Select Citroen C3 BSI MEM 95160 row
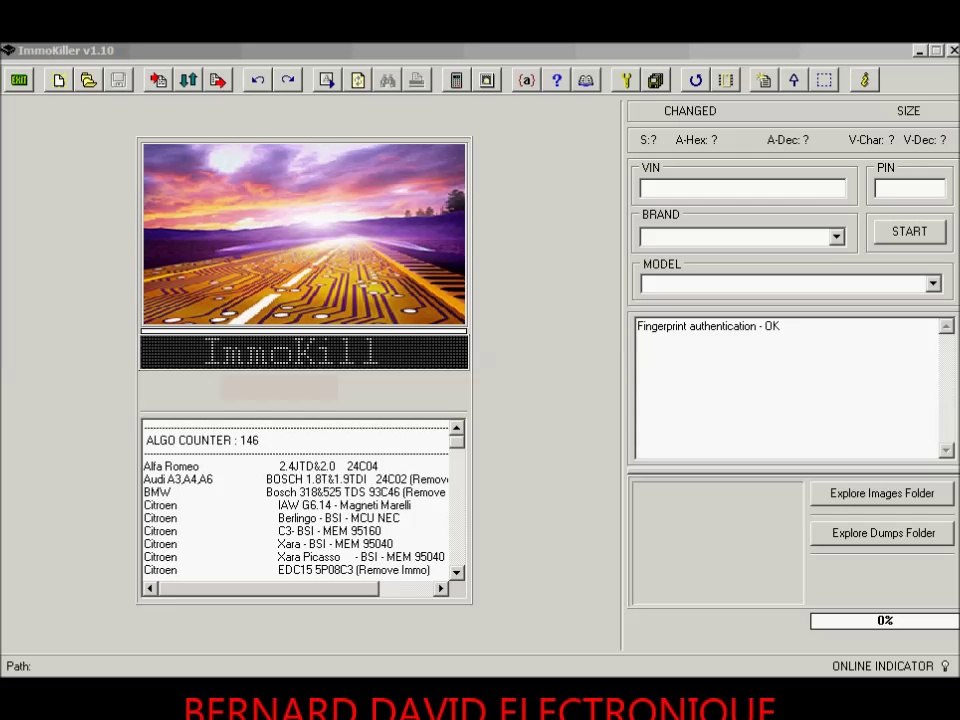The image size is (960, 720). click(x=296, y=531)
